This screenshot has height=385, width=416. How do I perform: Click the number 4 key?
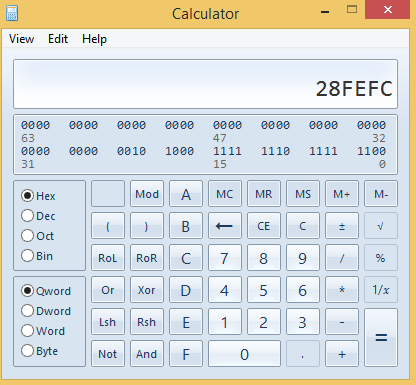225,290
